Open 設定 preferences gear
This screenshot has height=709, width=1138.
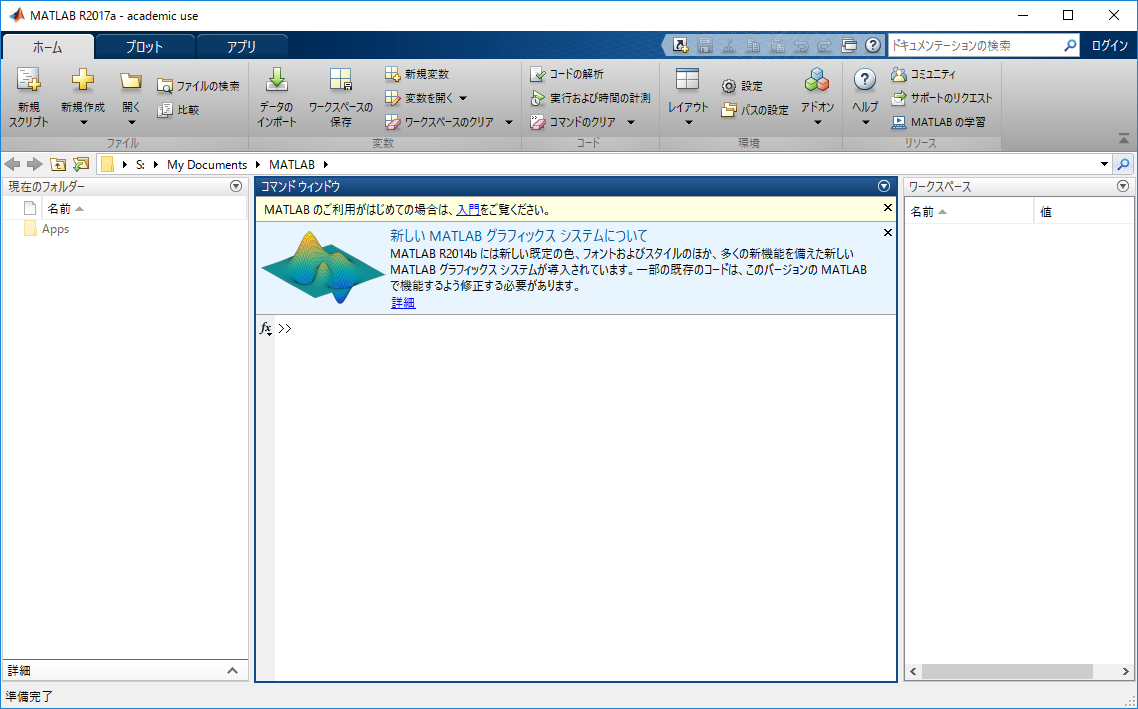(742, 86)
